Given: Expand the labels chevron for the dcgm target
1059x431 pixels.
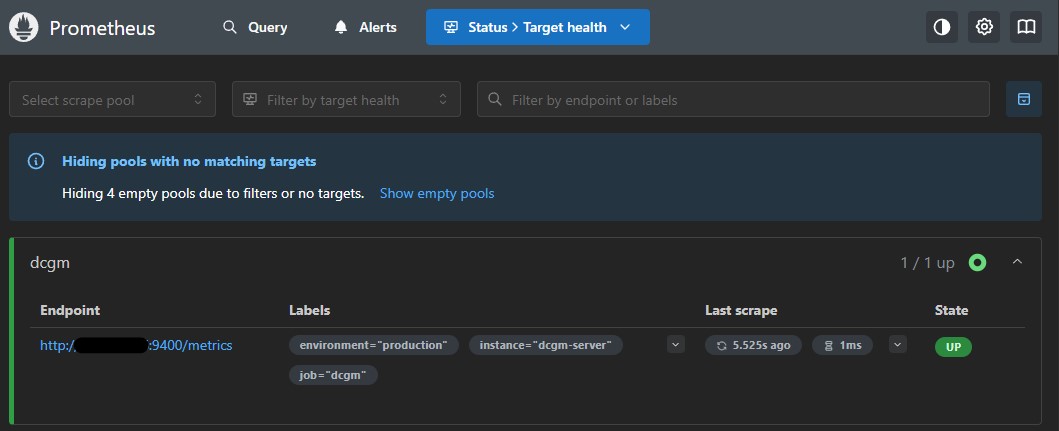Looking at the screenshot, I should [x=676, y=345].
